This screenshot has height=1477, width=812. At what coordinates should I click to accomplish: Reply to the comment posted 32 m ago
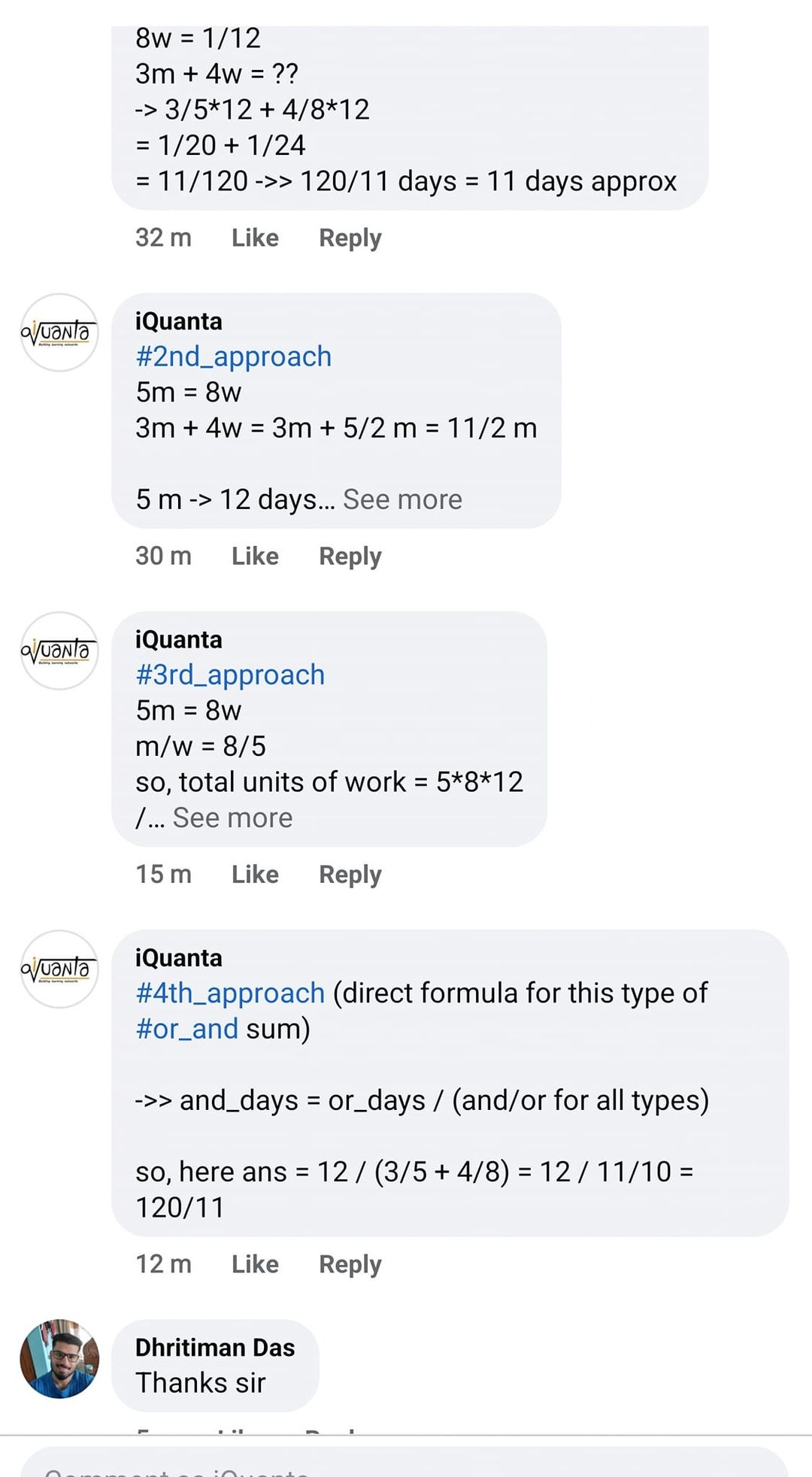tap(350, 238)
